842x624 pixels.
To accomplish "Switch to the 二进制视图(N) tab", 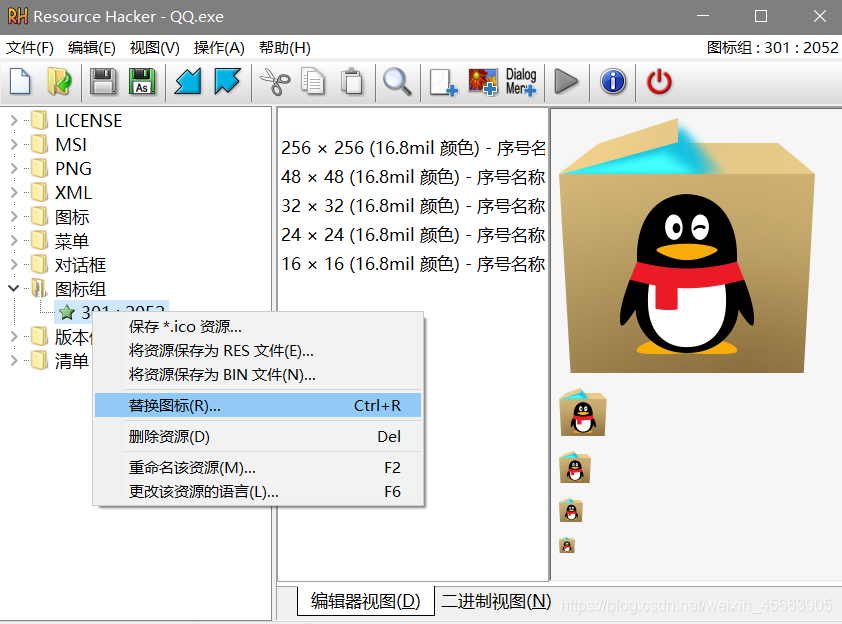I will tap(496, 601).
